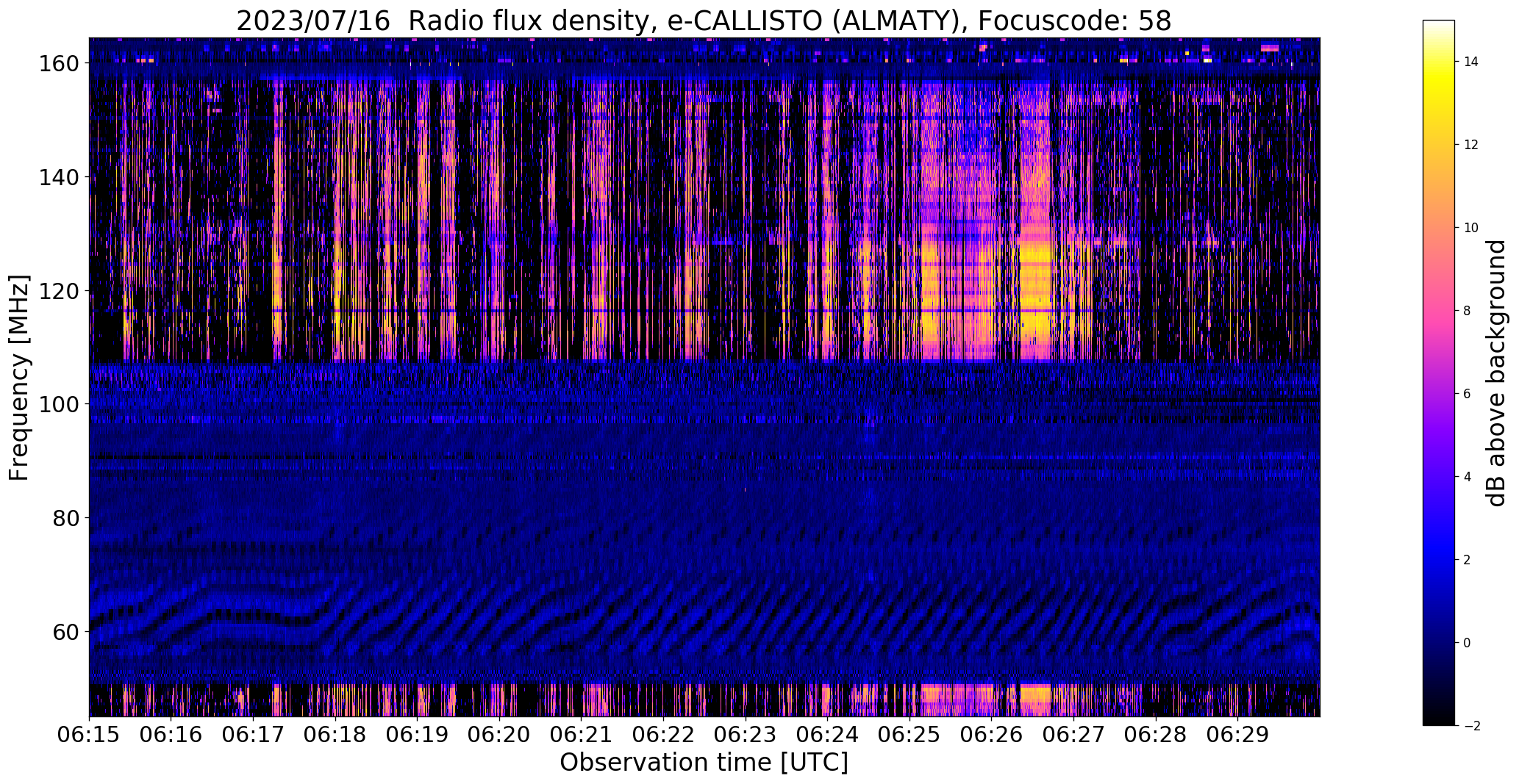Click the 06:17 time tick label

(253, 736)
